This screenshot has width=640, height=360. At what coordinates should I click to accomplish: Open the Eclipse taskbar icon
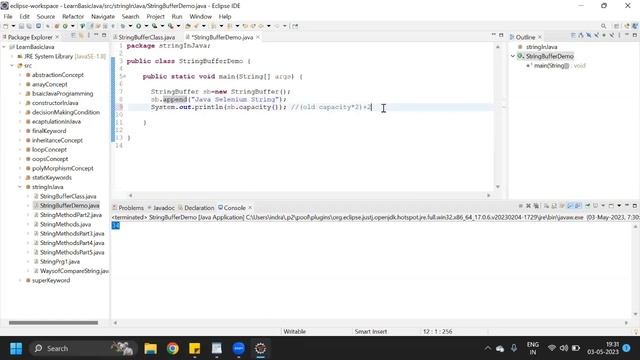pyautogui.click(x=260, y=348)
